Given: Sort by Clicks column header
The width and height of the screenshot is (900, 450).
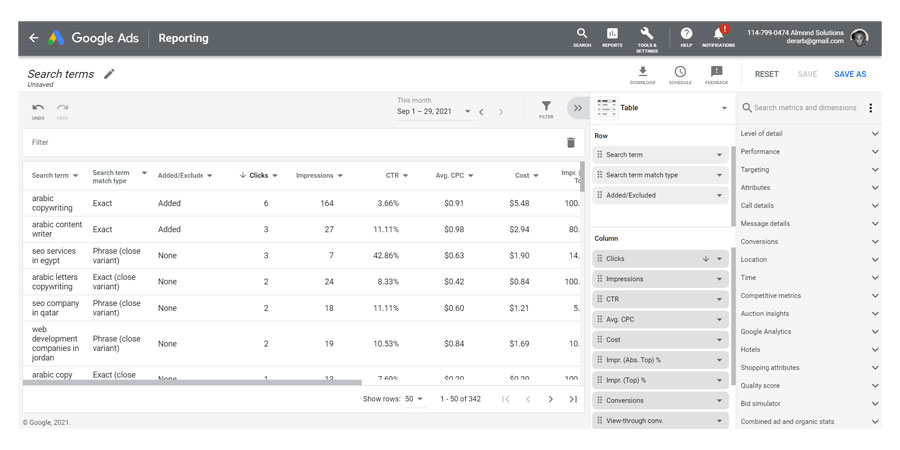Looking at the screenshot, I should (x=258, y=176).
